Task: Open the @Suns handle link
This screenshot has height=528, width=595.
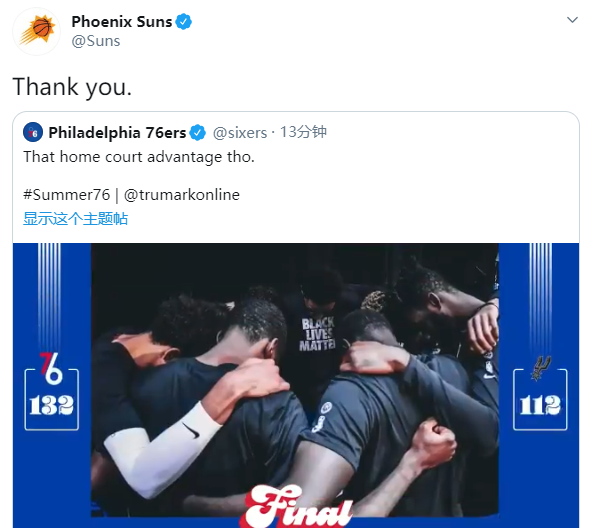Action: click(x=96, y=41)
